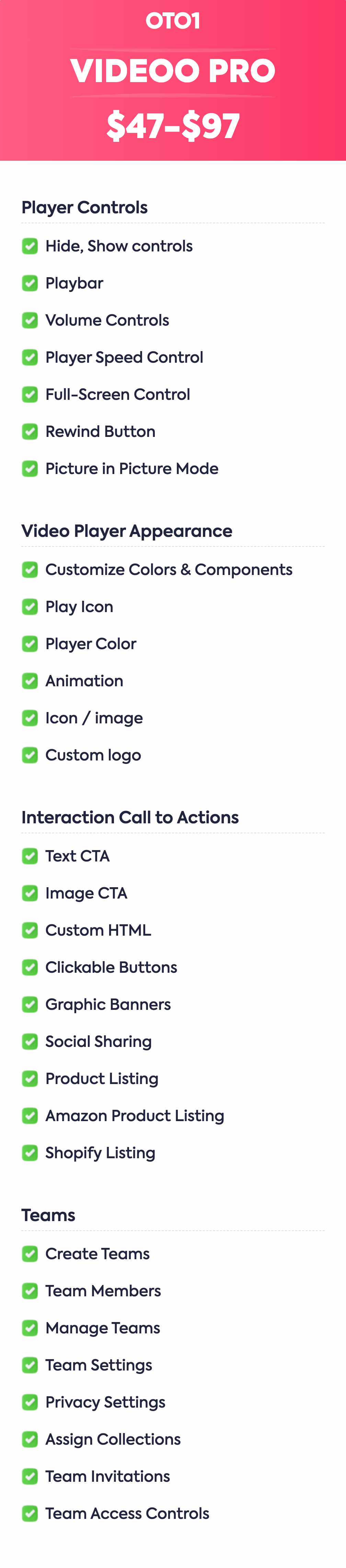Screen dimensions: 346x1568
Task: Click the Amazon Product Listing feature text
Action: (135, 1116)
